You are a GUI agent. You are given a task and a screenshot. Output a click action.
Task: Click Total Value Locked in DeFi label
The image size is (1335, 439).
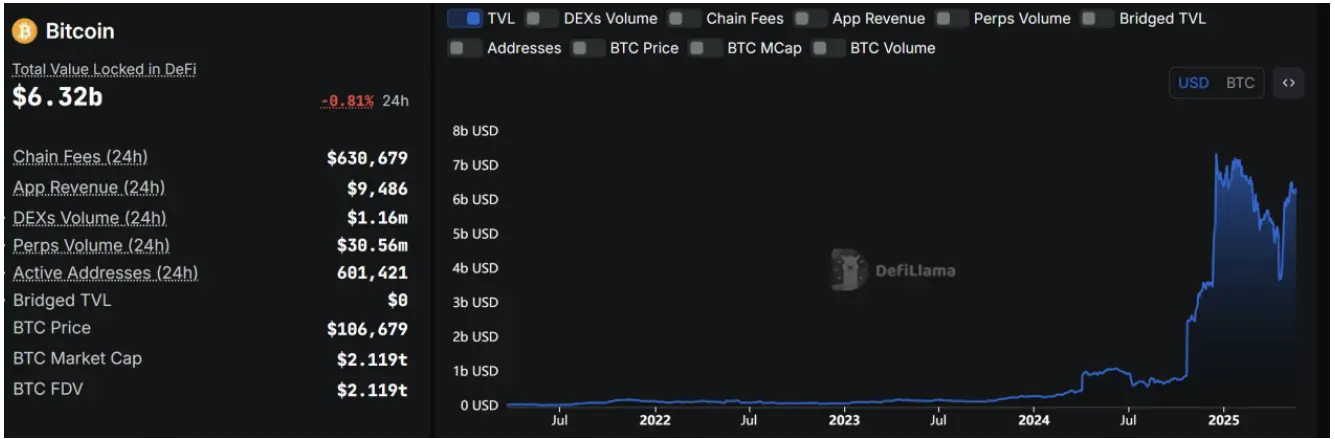pyautogui.click(x=104, y=70)
